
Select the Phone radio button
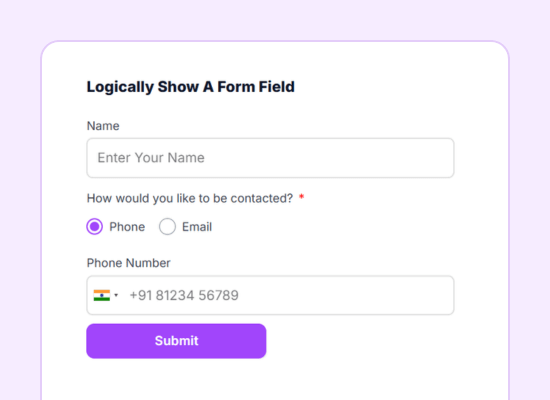coord(95,227)
